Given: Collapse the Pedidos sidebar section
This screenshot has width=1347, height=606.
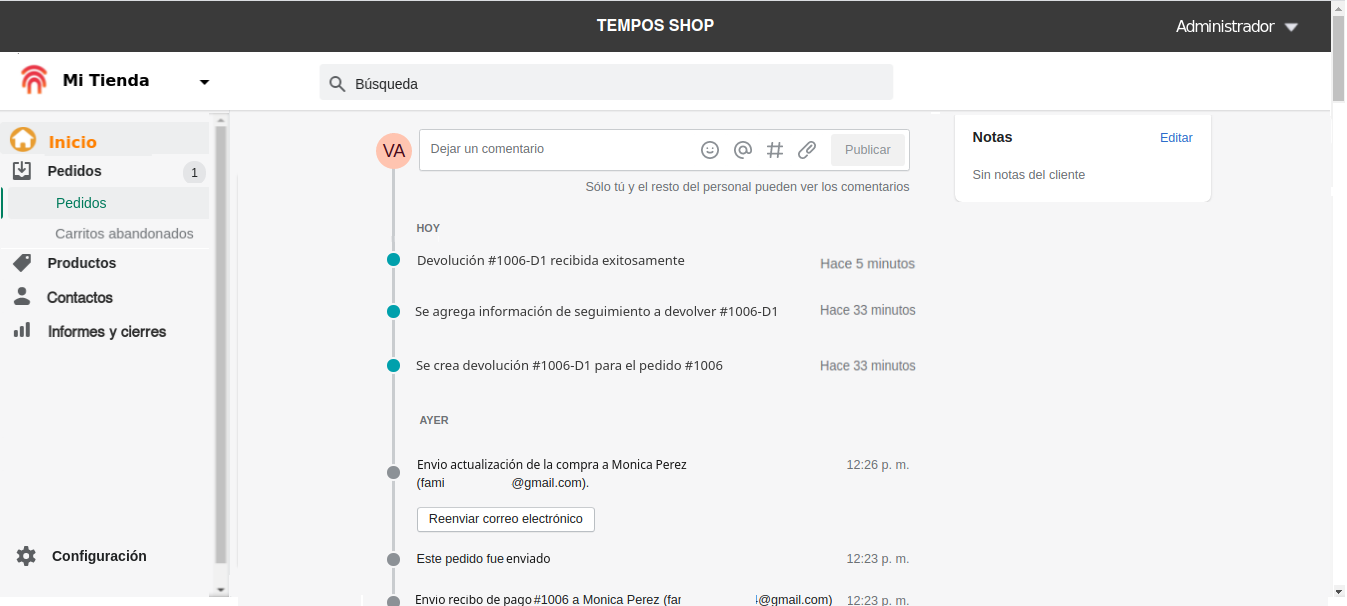Looking at the screenshot, I should (x=74, y=171).
